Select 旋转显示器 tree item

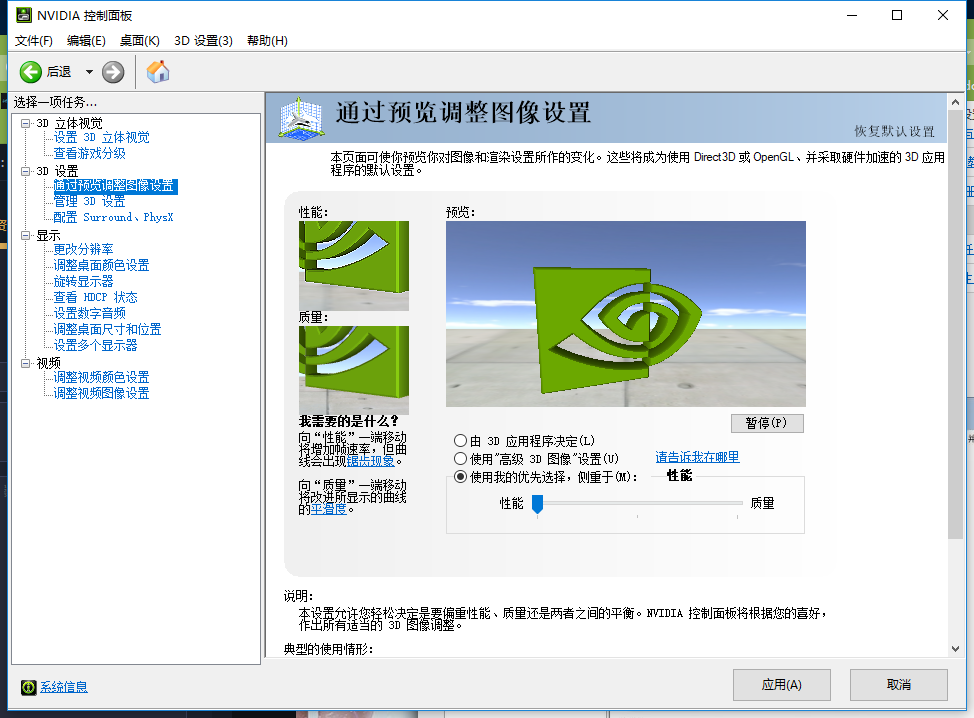[83, 281]
